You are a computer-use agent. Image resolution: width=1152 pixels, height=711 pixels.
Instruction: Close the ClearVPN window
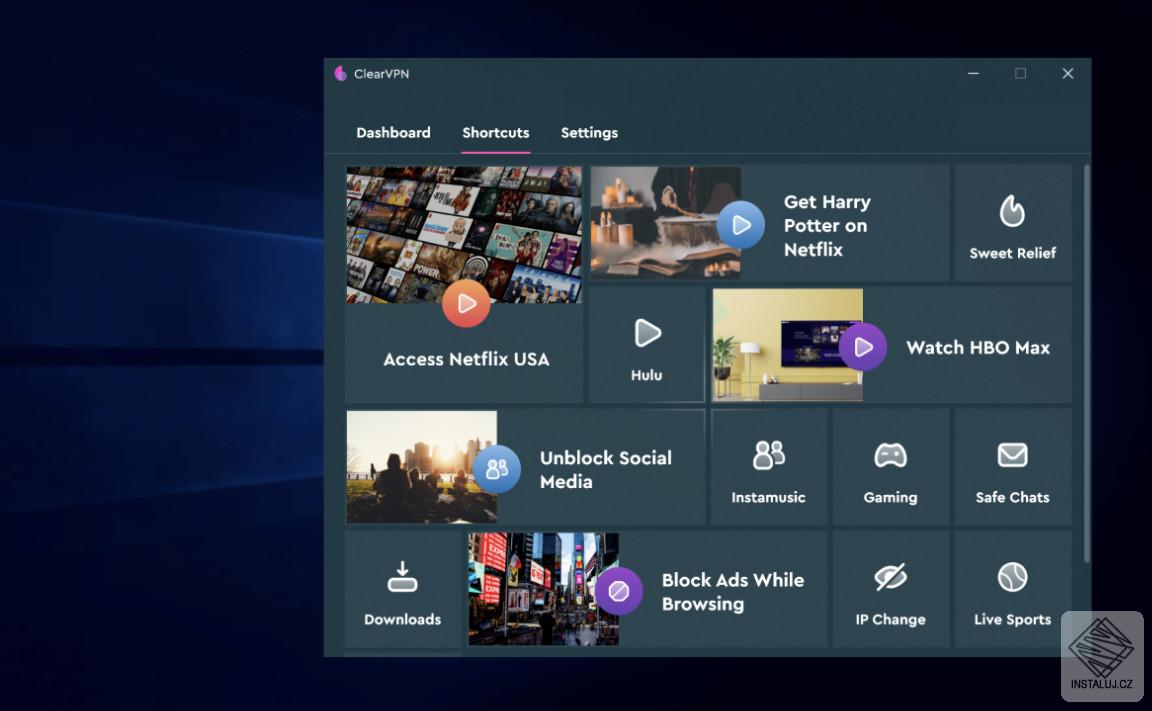click(1068, 73)
